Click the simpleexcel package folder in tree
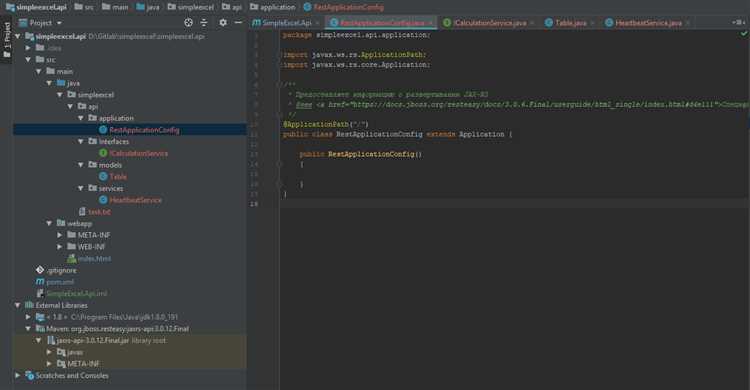 [91, 95]
